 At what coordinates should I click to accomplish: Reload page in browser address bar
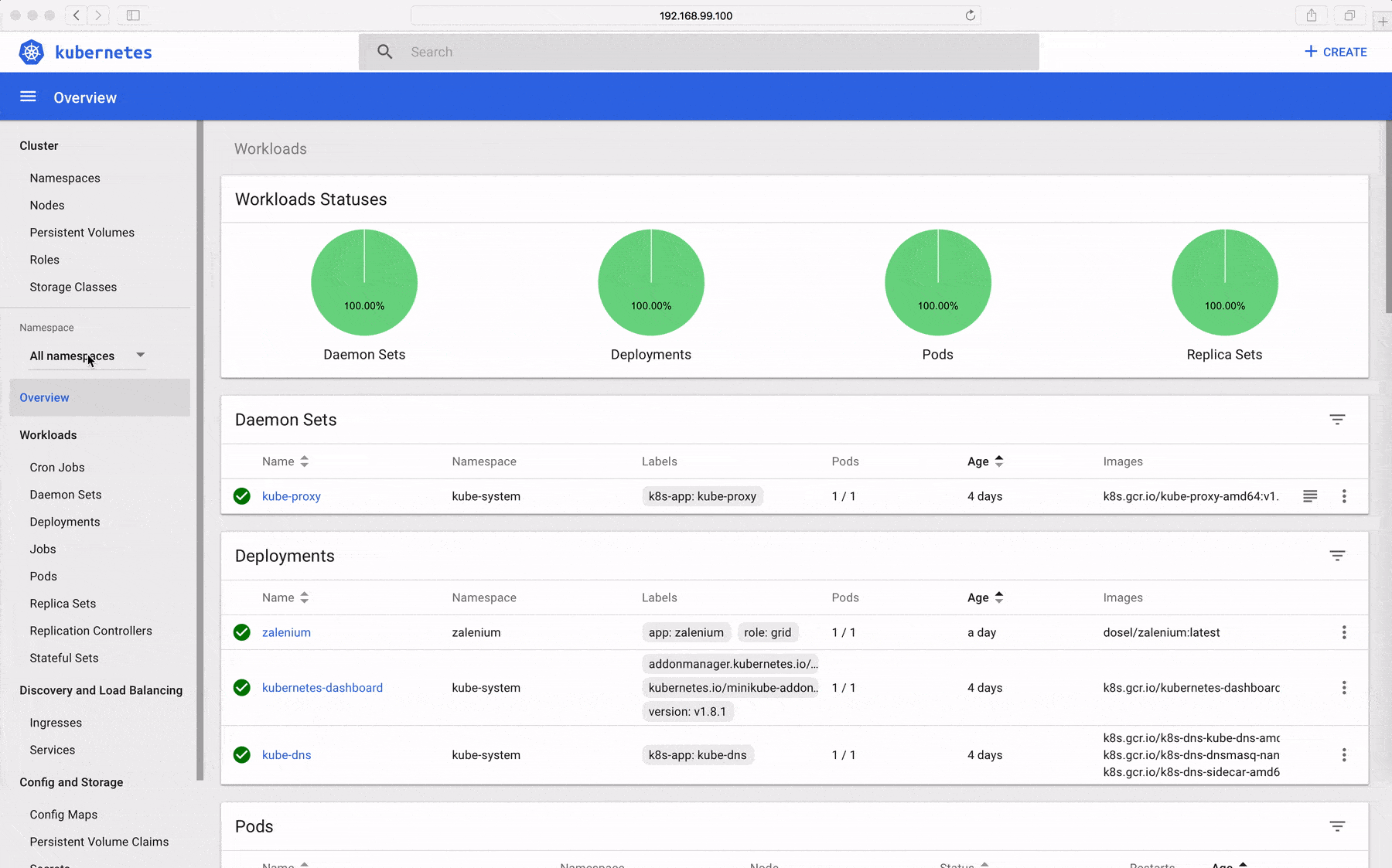[970, 15]
